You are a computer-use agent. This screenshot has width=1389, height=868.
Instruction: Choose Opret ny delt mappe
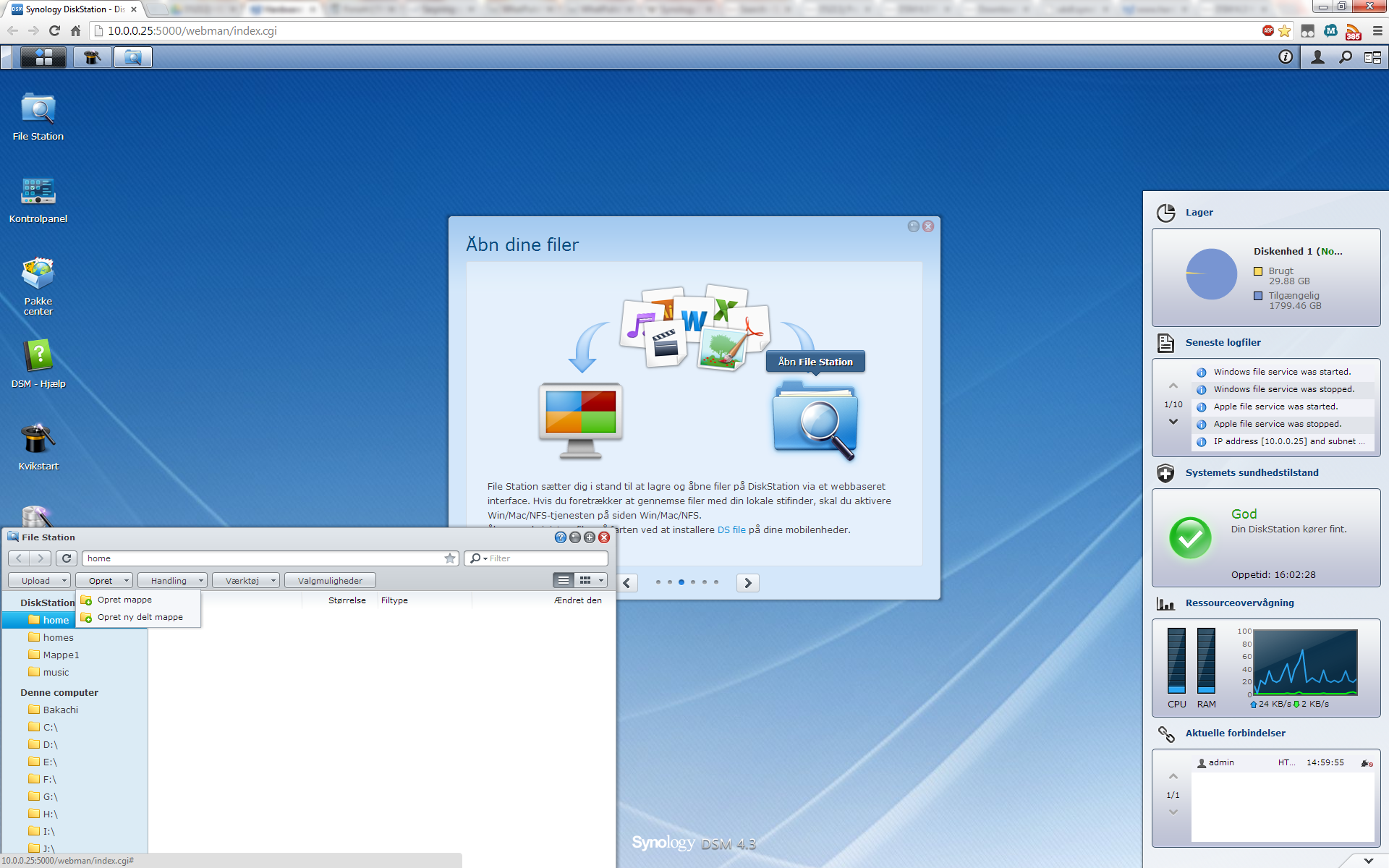[x=138, y=617]
